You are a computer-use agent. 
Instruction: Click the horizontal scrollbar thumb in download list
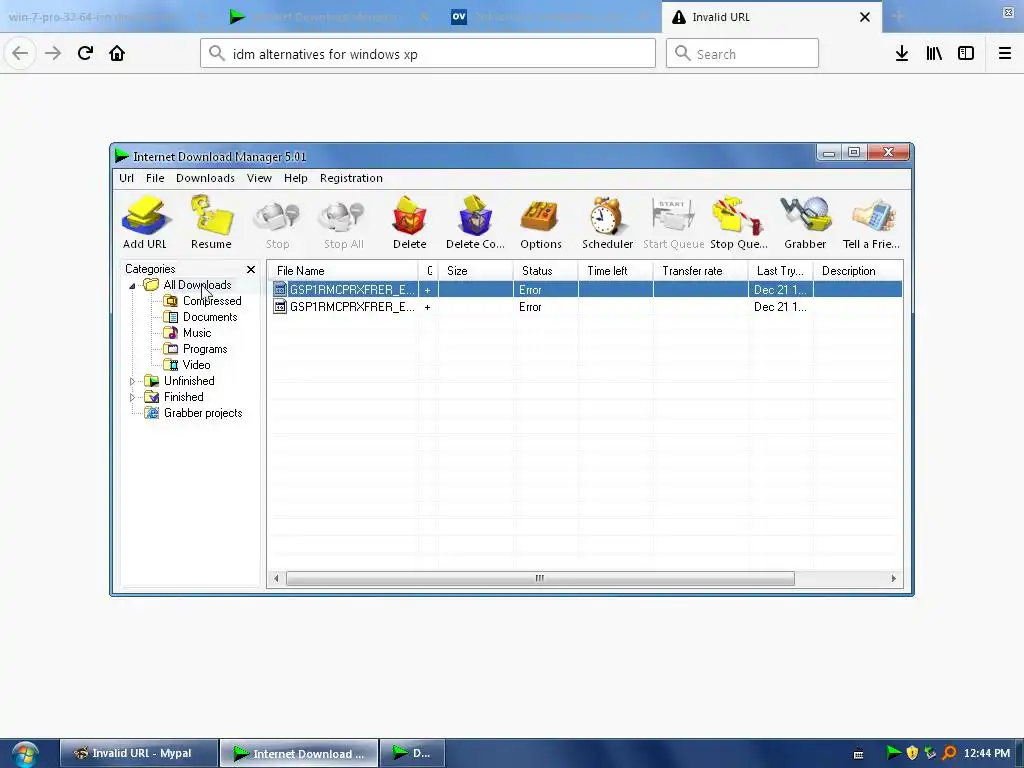coord(540,578)
